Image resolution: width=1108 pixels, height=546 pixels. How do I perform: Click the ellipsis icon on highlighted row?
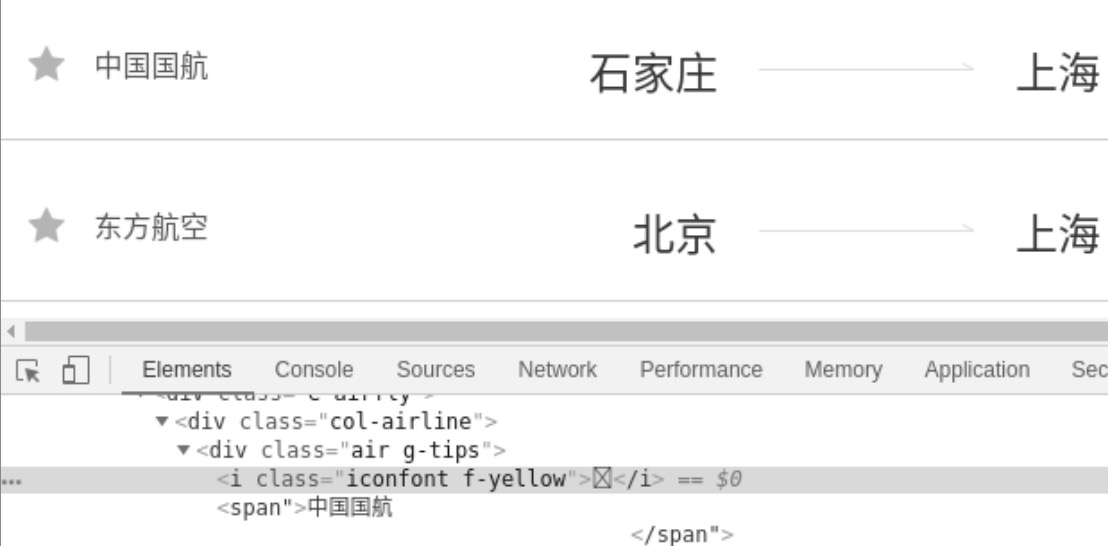pos(11,482)
